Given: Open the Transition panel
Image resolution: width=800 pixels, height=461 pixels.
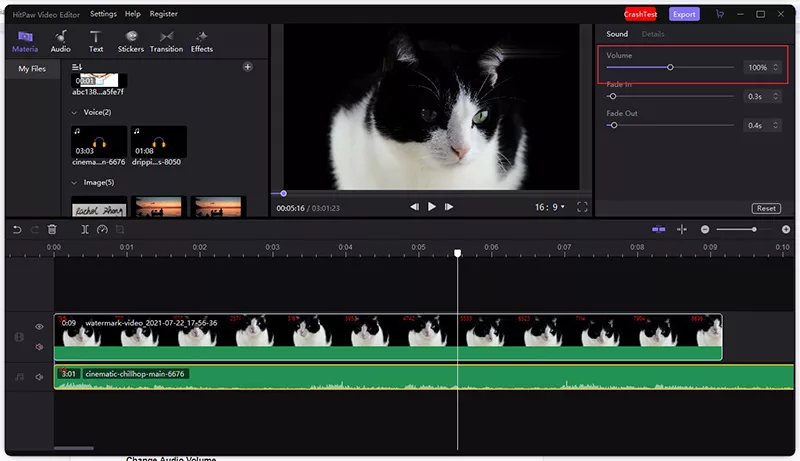Looking at the screenshot, I should tap(166, 41).
